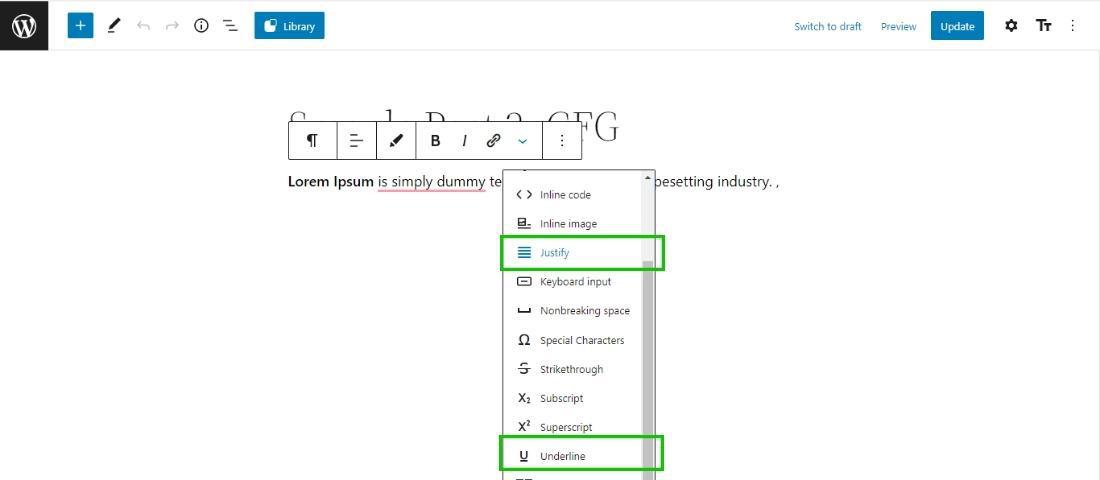
Task: Toggle bold formatting in block toolbar
Action: point(435,140)
